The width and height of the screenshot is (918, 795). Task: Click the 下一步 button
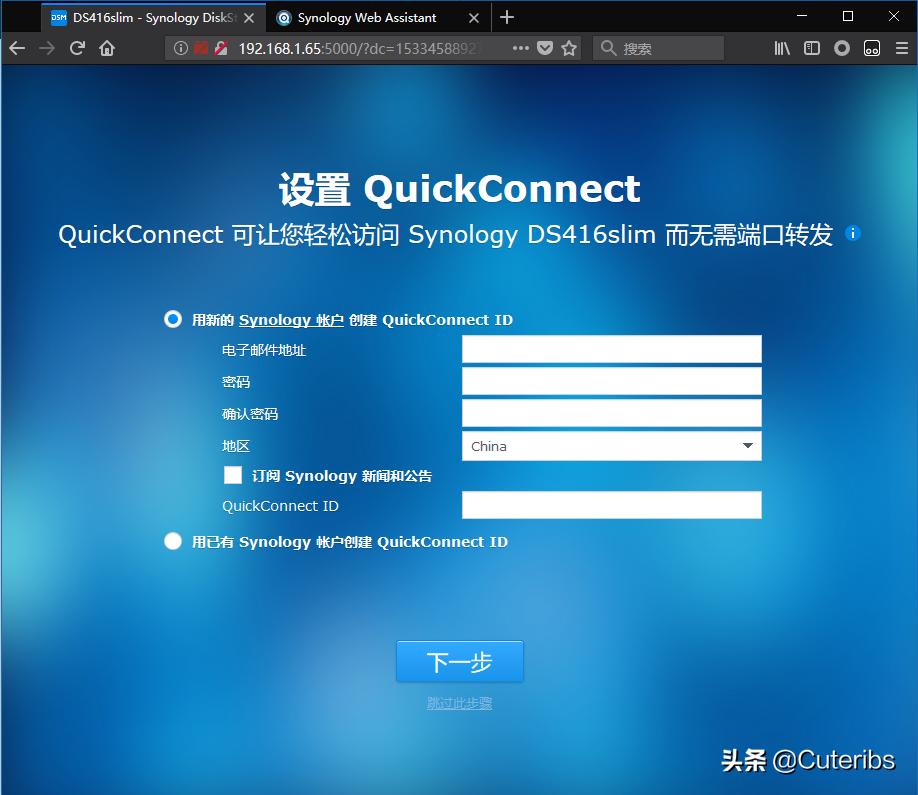click(x=459, y=661)
